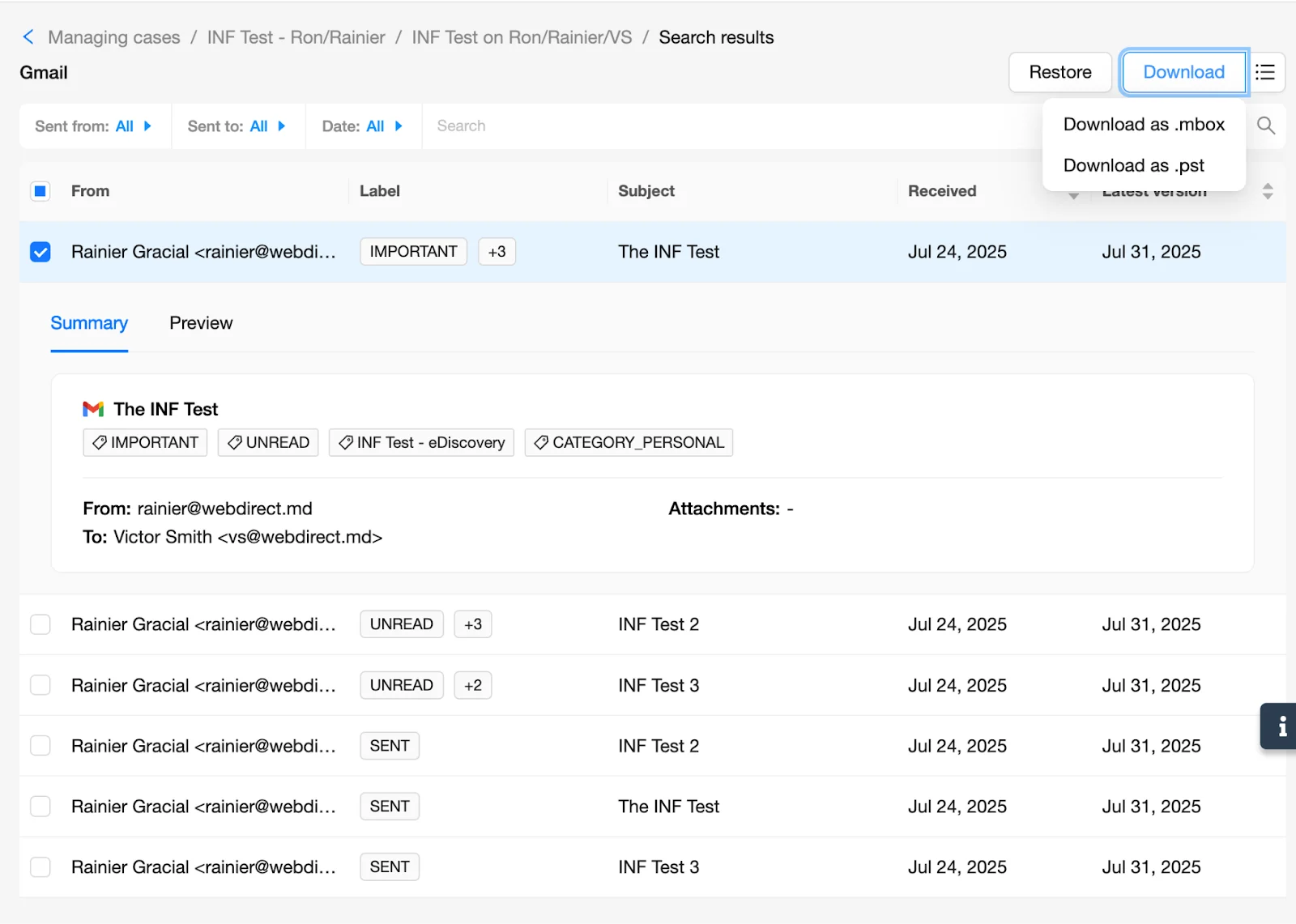
Task: Click the Restore button
Action: click(1059, 72)
